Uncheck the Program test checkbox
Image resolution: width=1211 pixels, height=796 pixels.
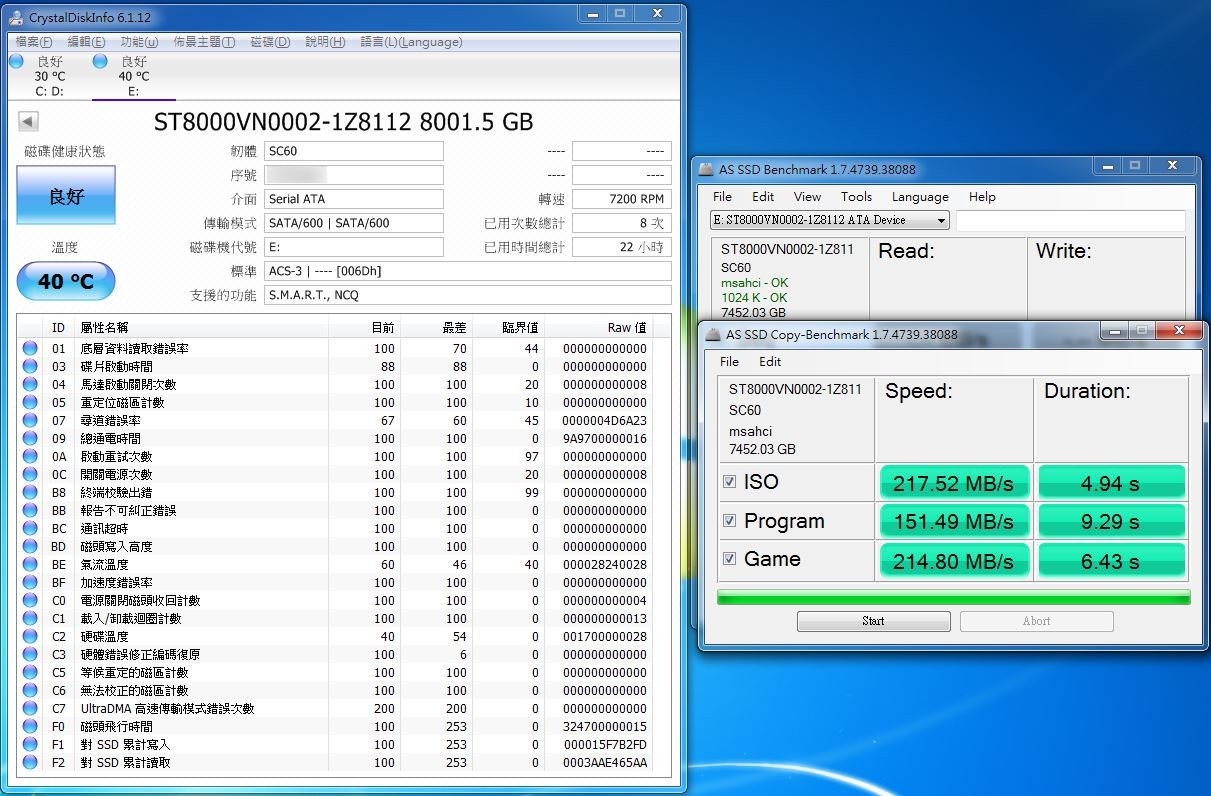pyautogui.click(x=730, y=520)
